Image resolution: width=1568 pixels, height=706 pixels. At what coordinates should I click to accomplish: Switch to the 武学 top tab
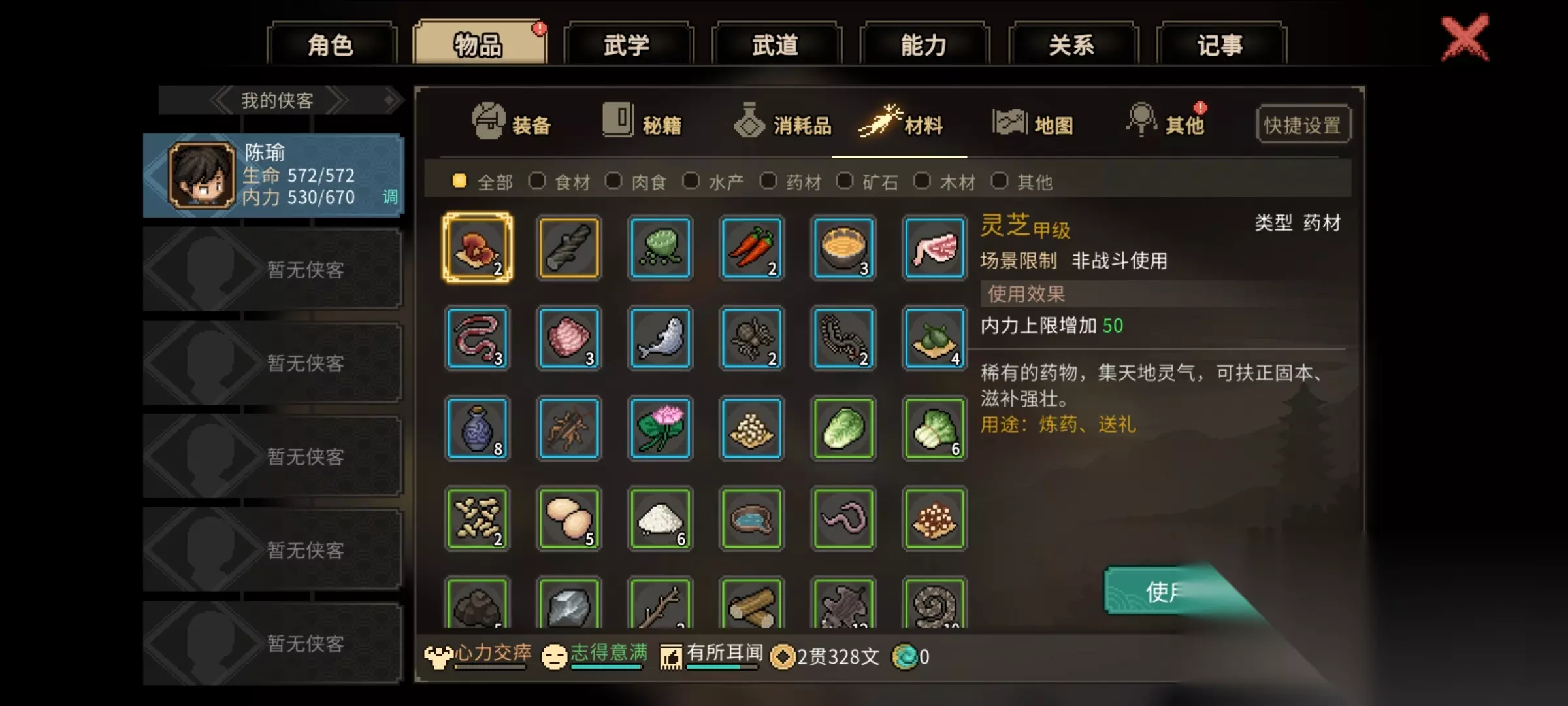tap(627, 44)
